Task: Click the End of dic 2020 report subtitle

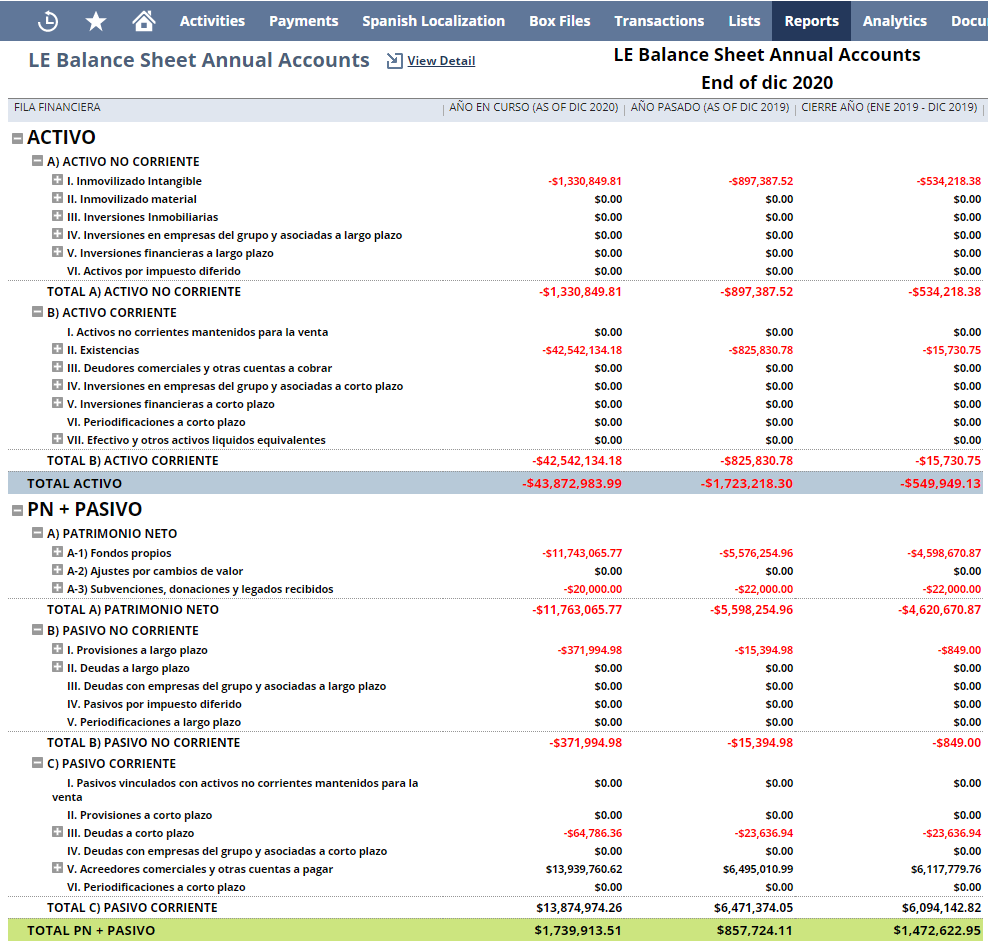Action: (x=767, y=83)
